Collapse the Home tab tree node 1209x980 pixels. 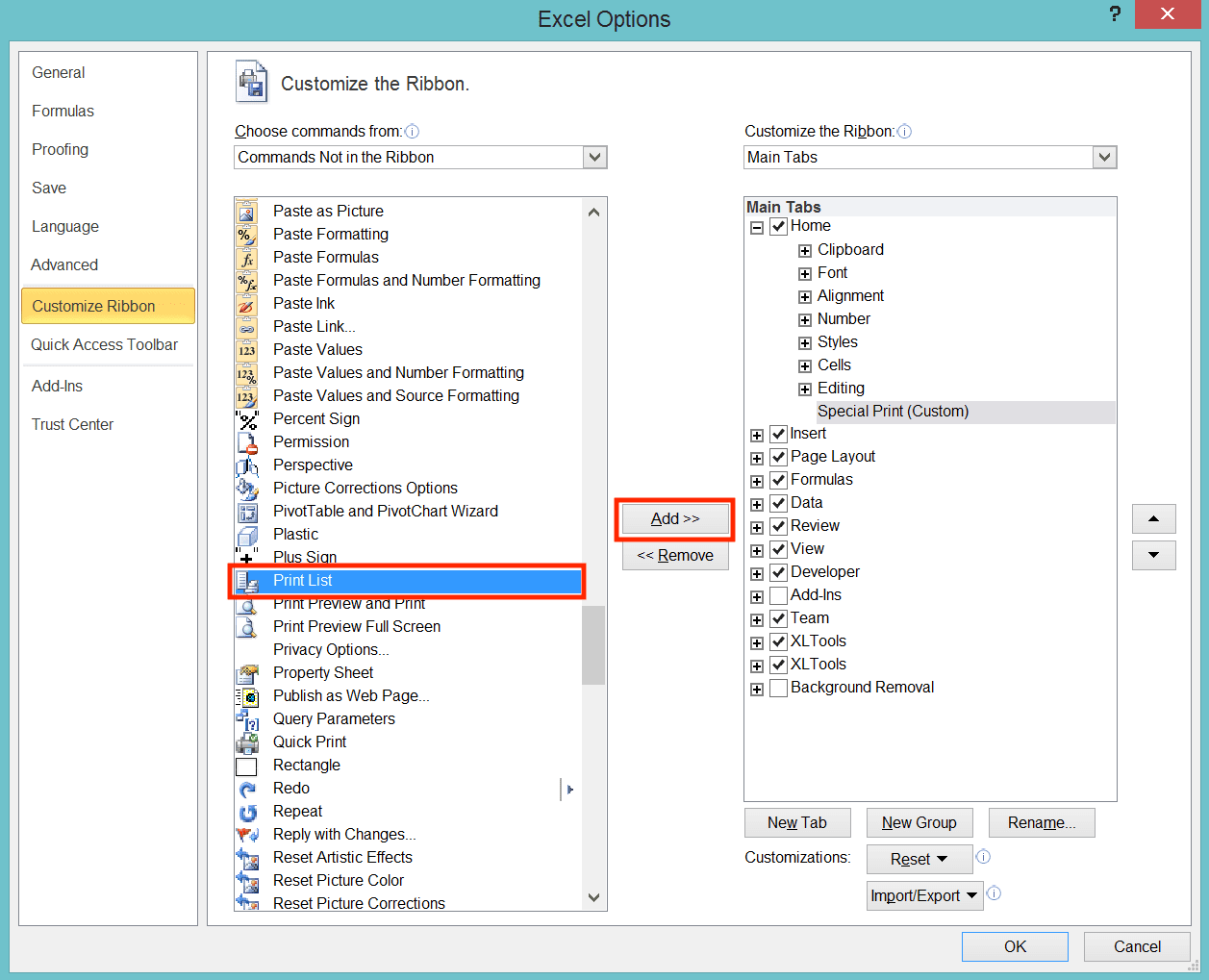coord(757,228)
